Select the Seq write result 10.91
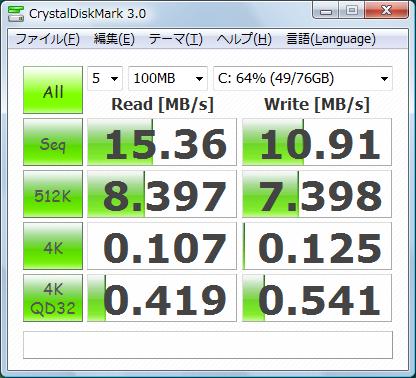 [x=317, y=142]
